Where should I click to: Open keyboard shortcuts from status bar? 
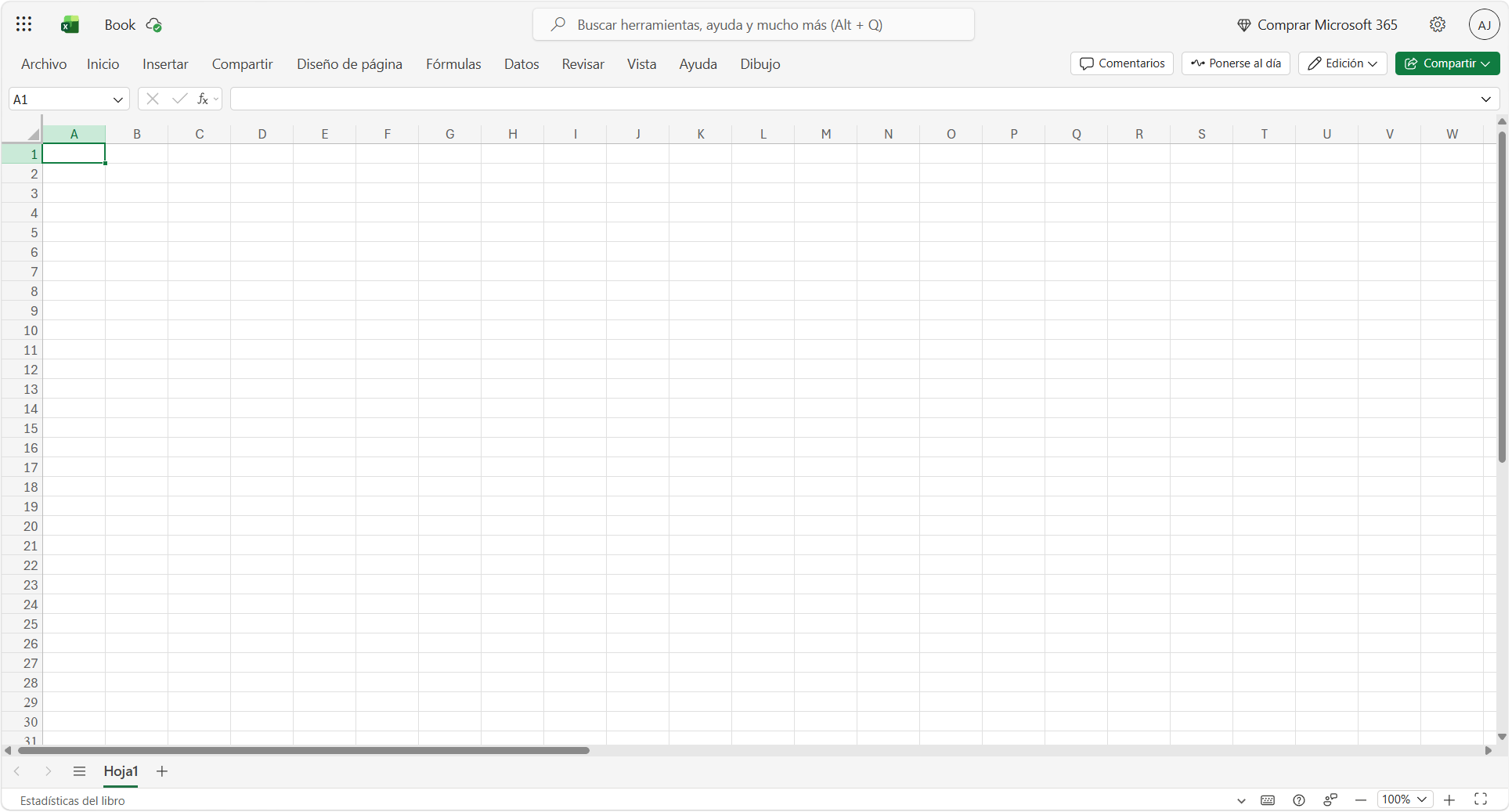click(1268, 799)
